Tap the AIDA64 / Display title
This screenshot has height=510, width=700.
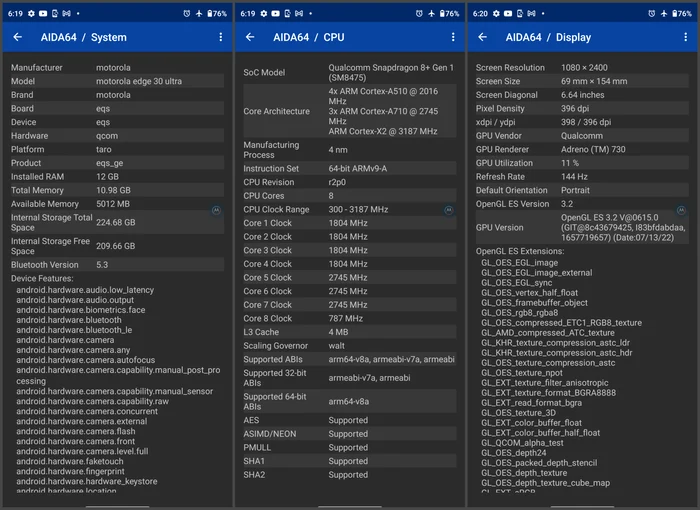(x=548, y=37)
